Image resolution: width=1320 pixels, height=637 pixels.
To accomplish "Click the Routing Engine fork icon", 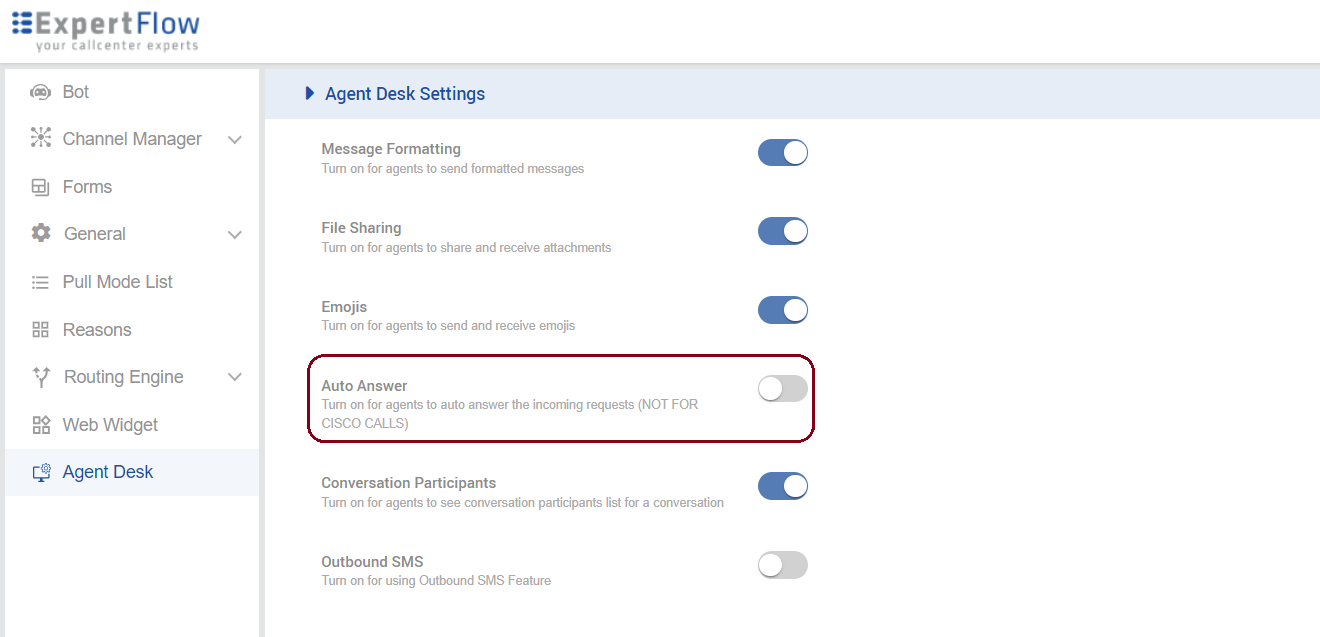I will [x=41, y=377].
